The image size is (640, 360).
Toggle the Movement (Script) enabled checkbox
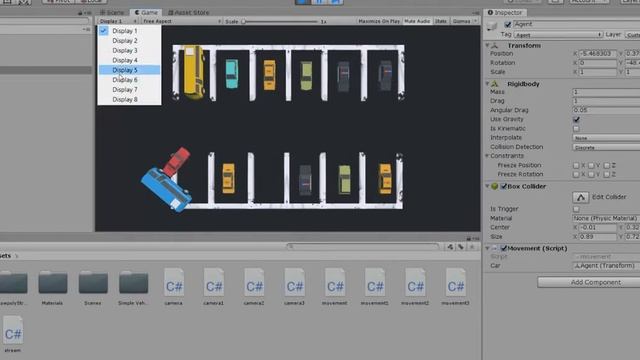click(x=504, y=248)
